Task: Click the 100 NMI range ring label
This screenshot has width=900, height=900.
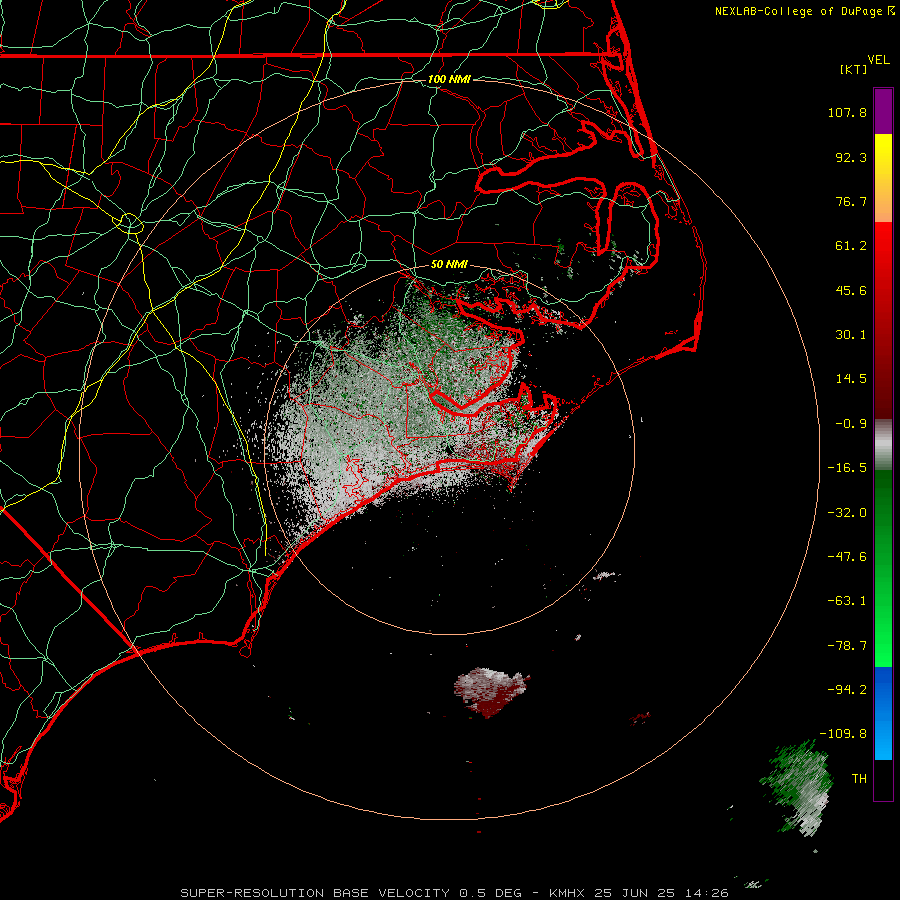Action: (449, 79)
